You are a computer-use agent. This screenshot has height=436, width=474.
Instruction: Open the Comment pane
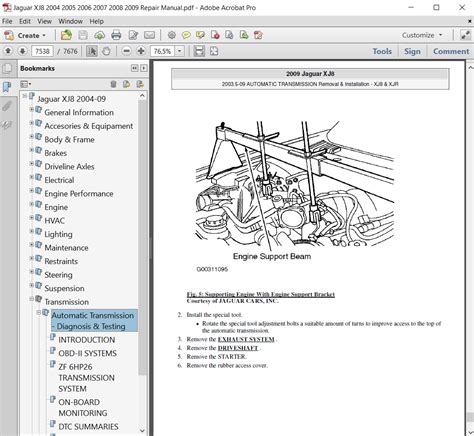[x=451, y=51]
